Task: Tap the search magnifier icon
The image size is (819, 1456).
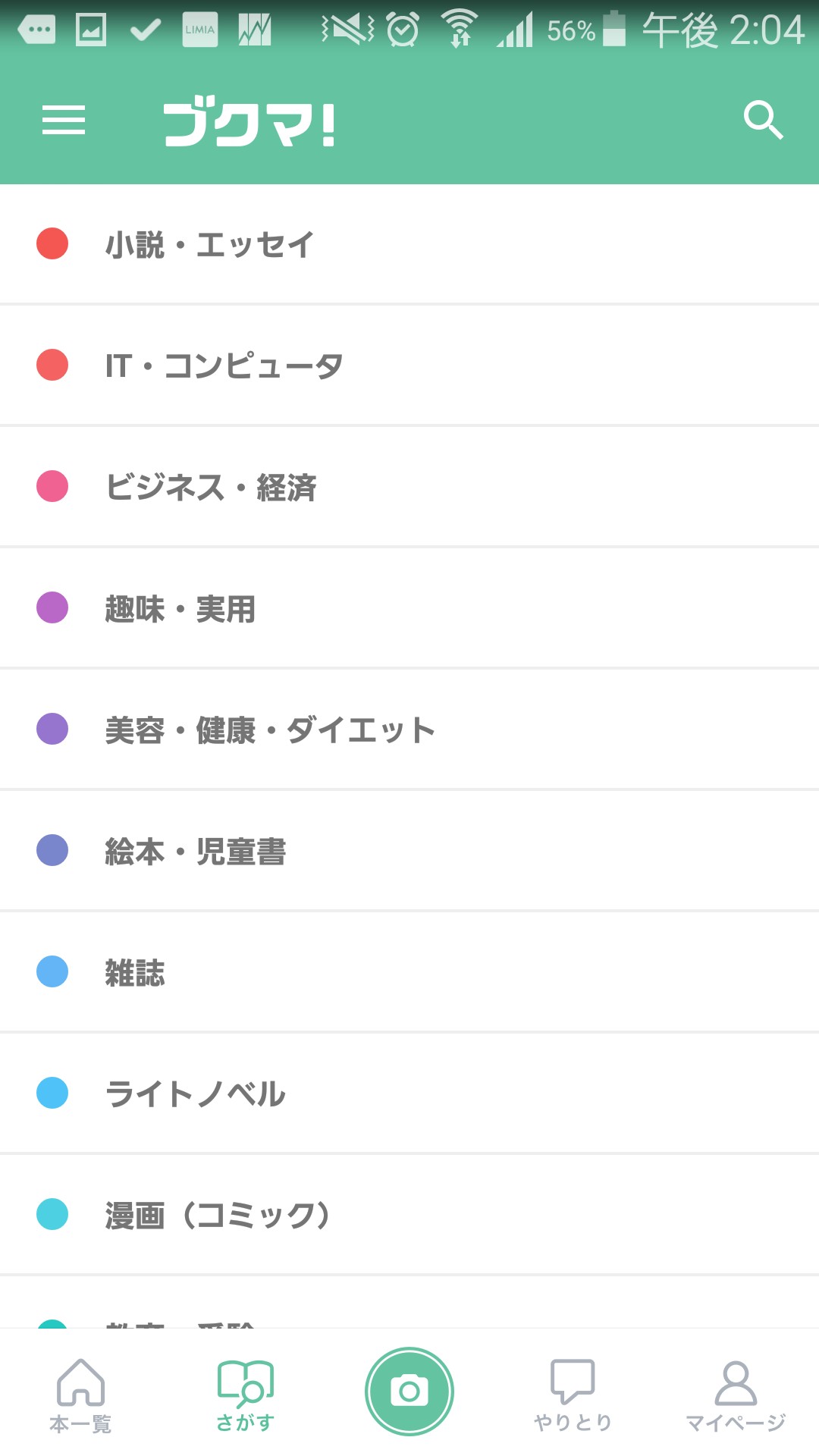Action: coord(762,120)
